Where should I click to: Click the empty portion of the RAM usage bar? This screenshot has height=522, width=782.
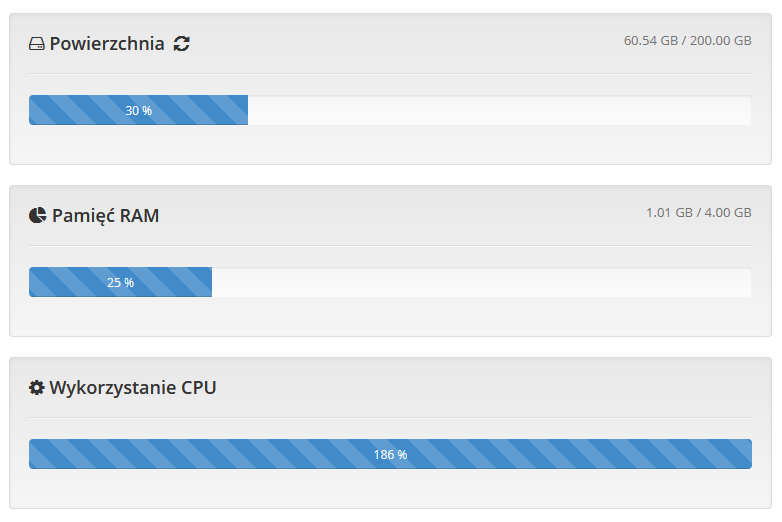pos(482,282)
